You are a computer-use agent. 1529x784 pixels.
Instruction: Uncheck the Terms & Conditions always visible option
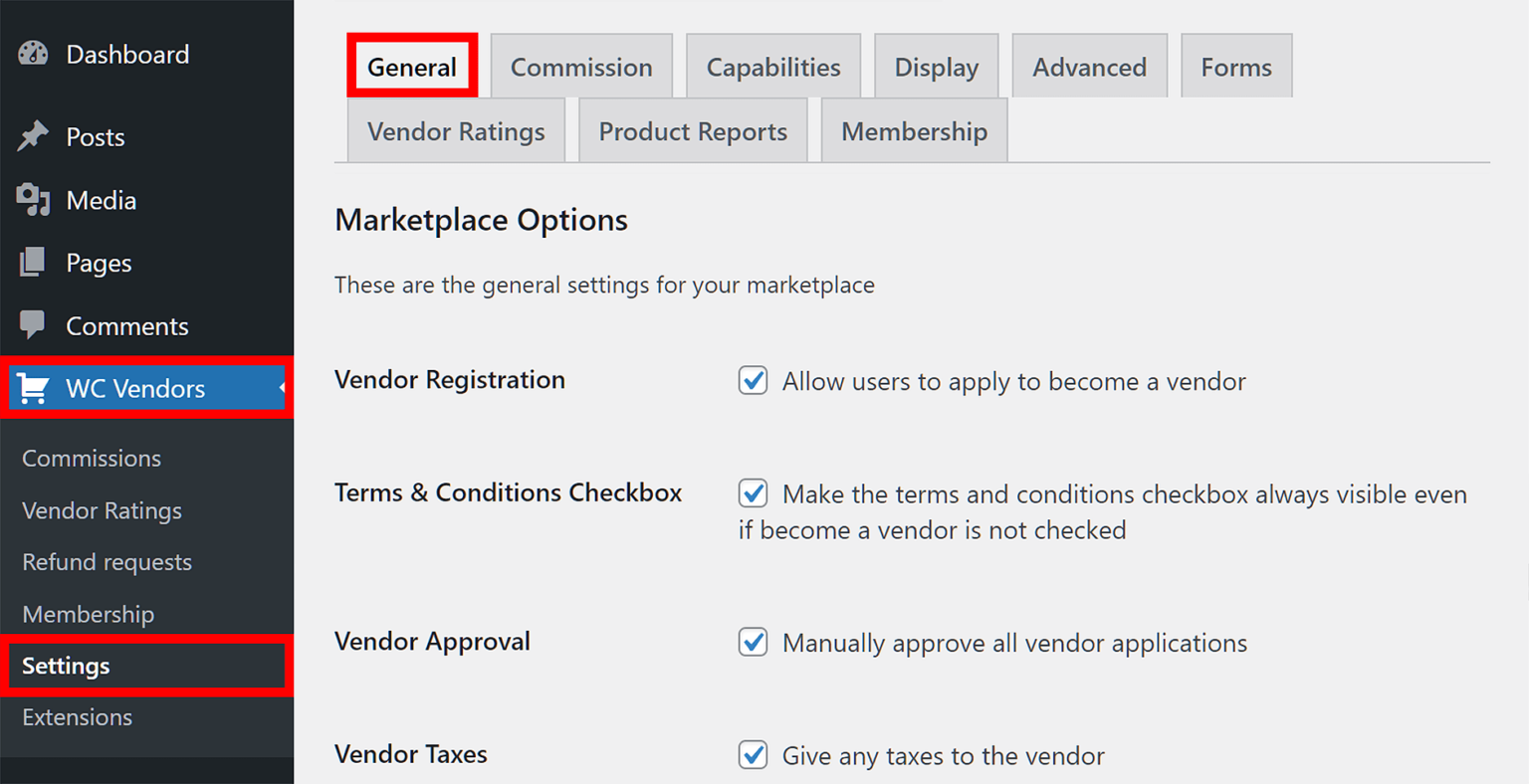tap(753, 492)
